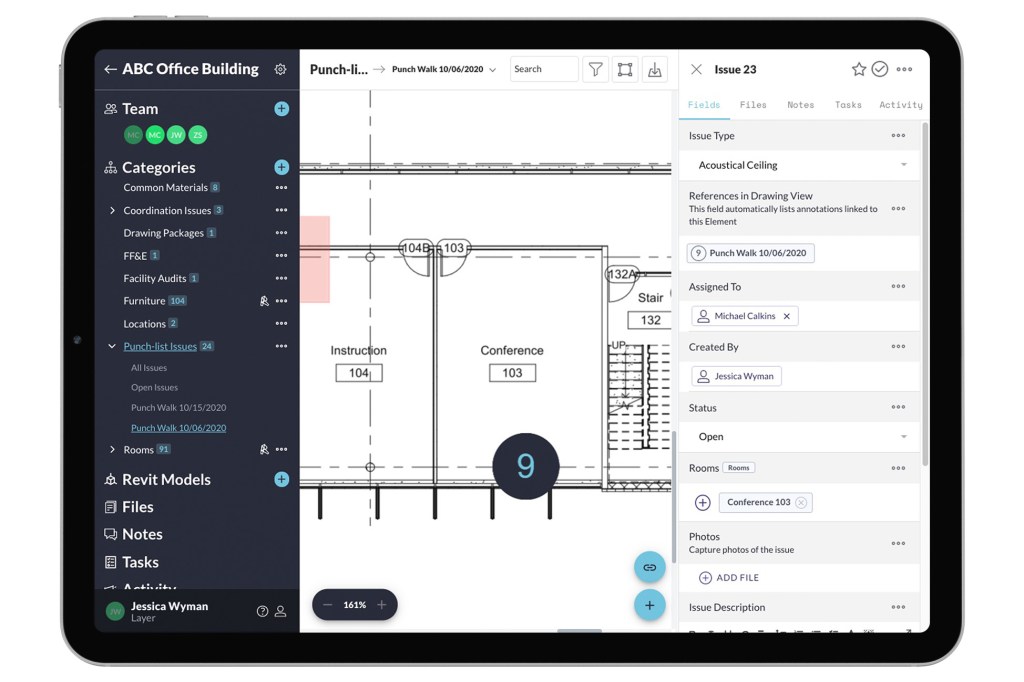Switch to the Notes tab
The width and height of the screenshot is (1024, 682).
[x=800, y=105]
